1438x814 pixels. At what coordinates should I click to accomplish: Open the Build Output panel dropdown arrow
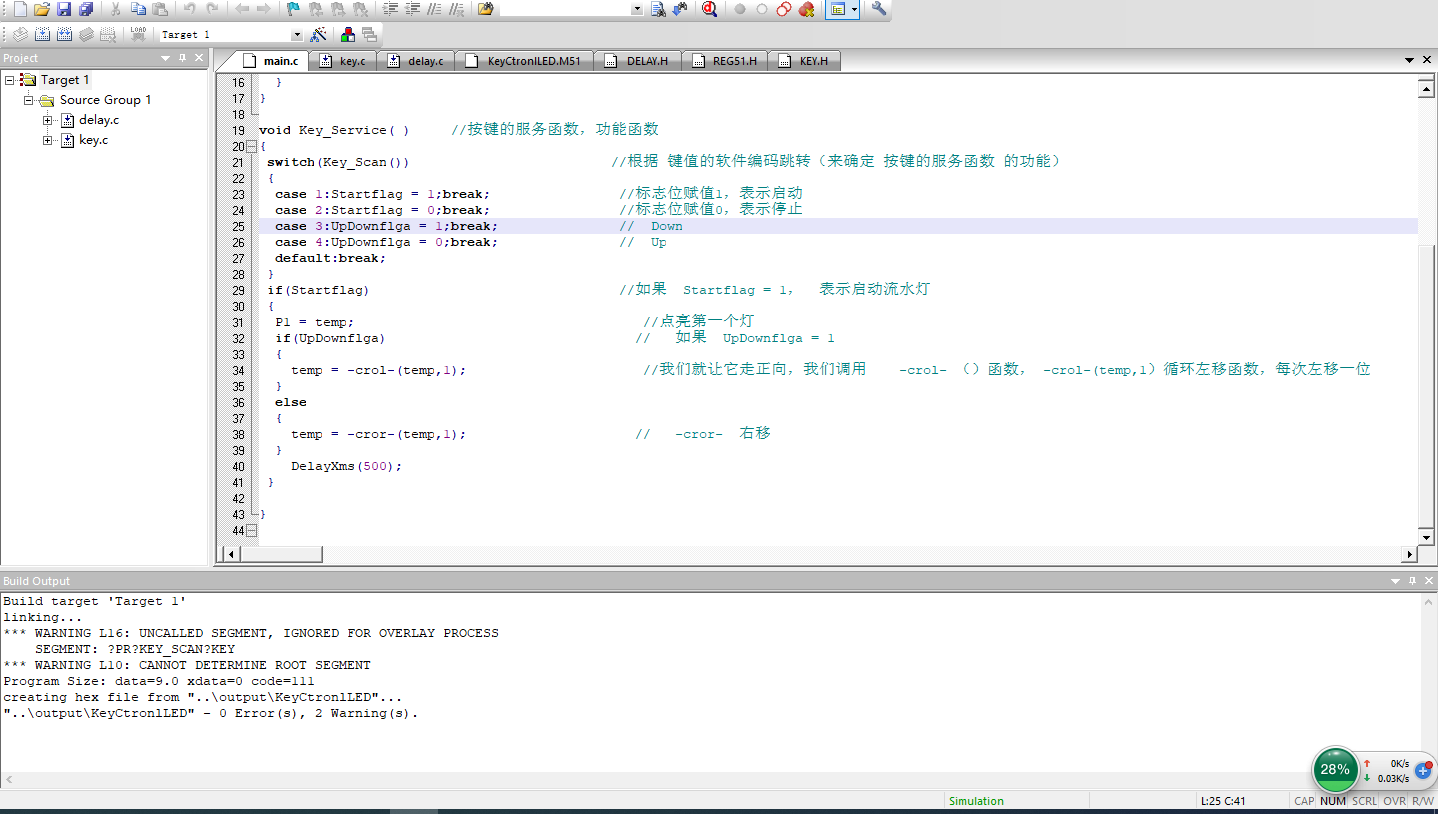(x=1396, y=581)
